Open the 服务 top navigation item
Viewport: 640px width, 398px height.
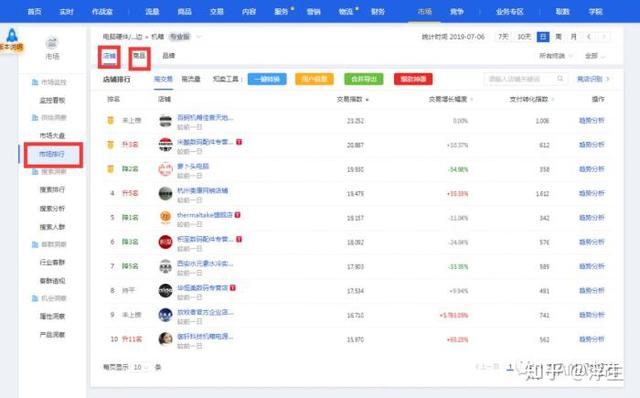(281, 11)
